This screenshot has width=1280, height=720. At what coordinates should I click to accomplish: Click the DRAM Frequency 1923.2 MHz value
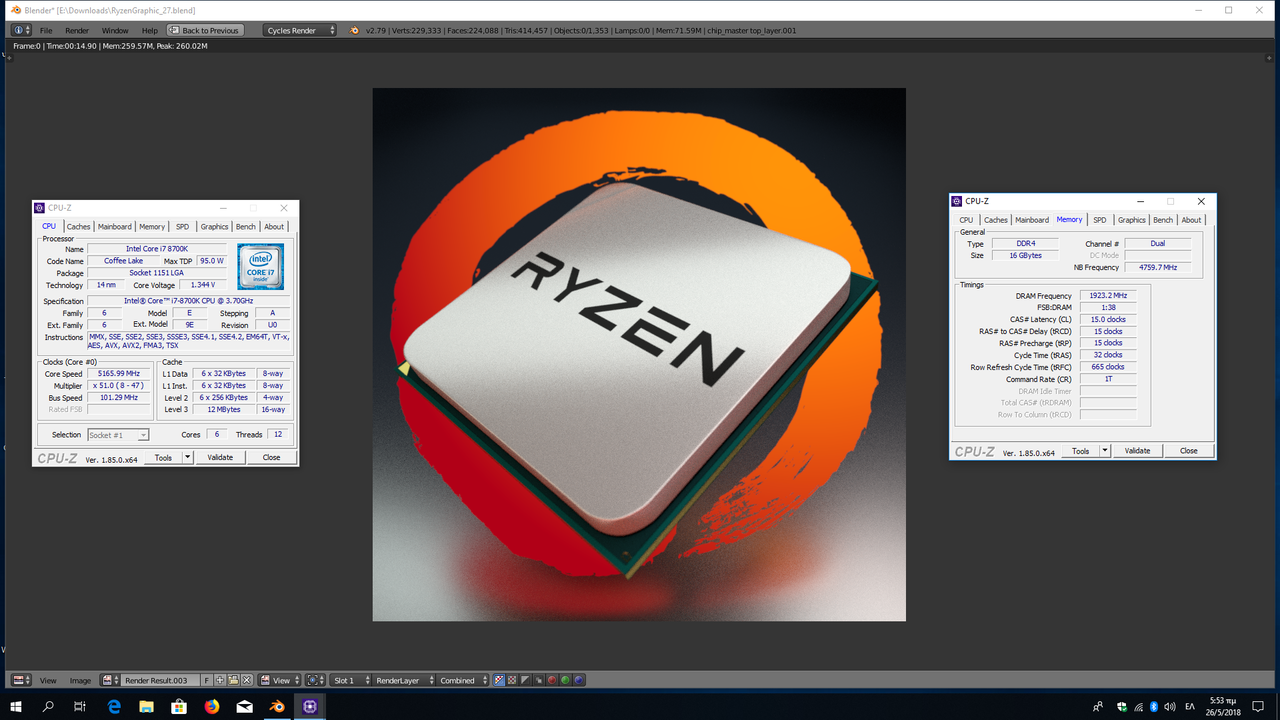coord(1108,296)
